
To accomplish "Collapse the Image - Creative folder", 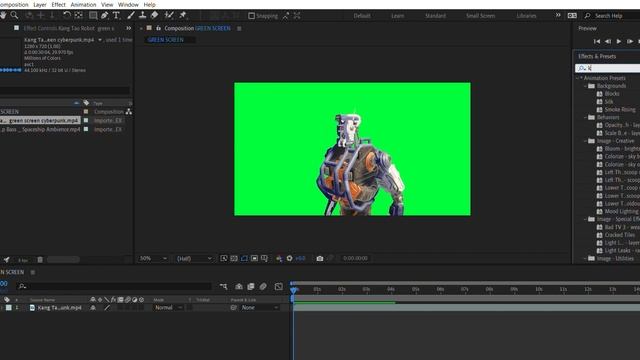I will [x=585, y=141].
